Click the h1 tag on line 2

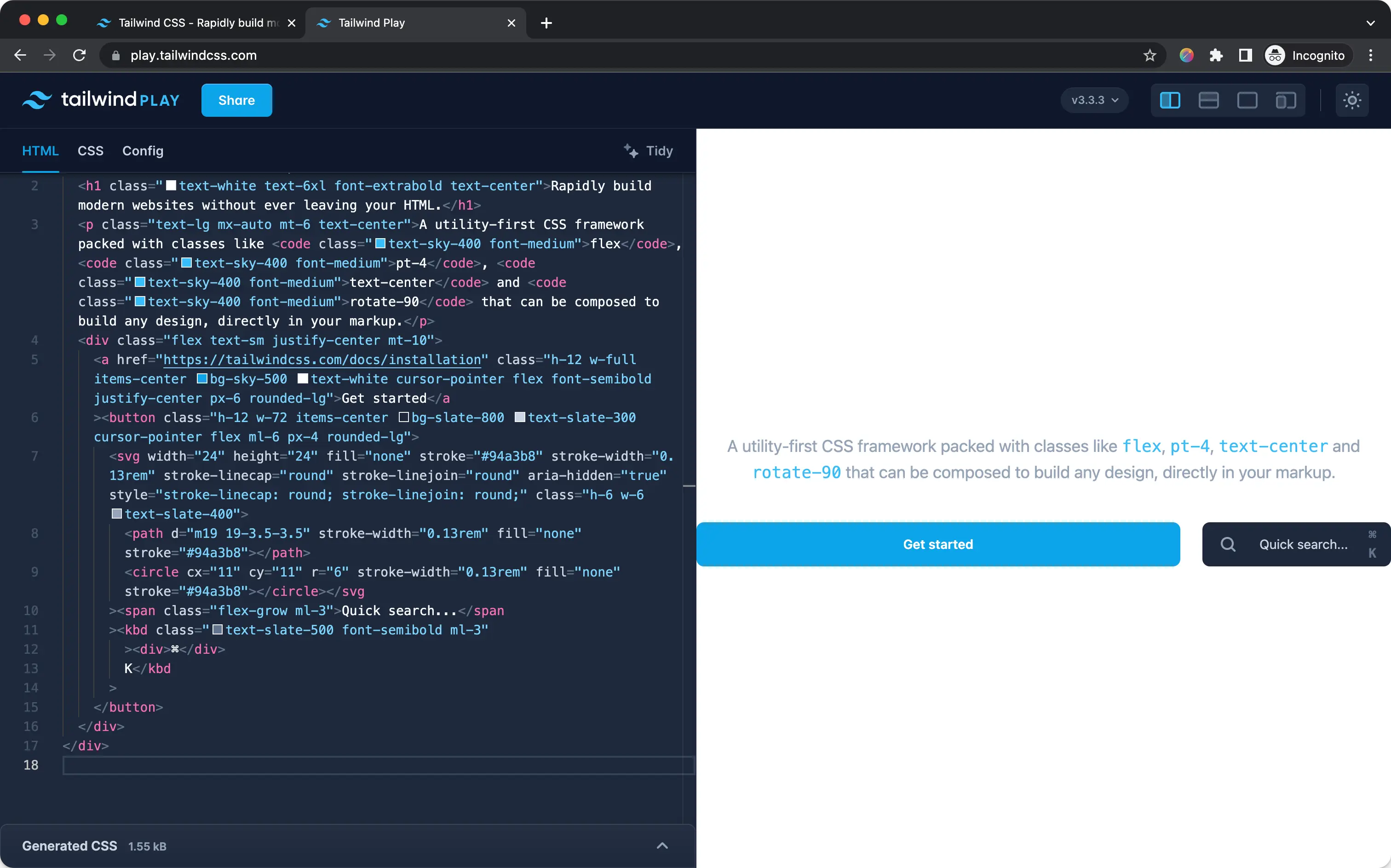[x=93, y=185]
